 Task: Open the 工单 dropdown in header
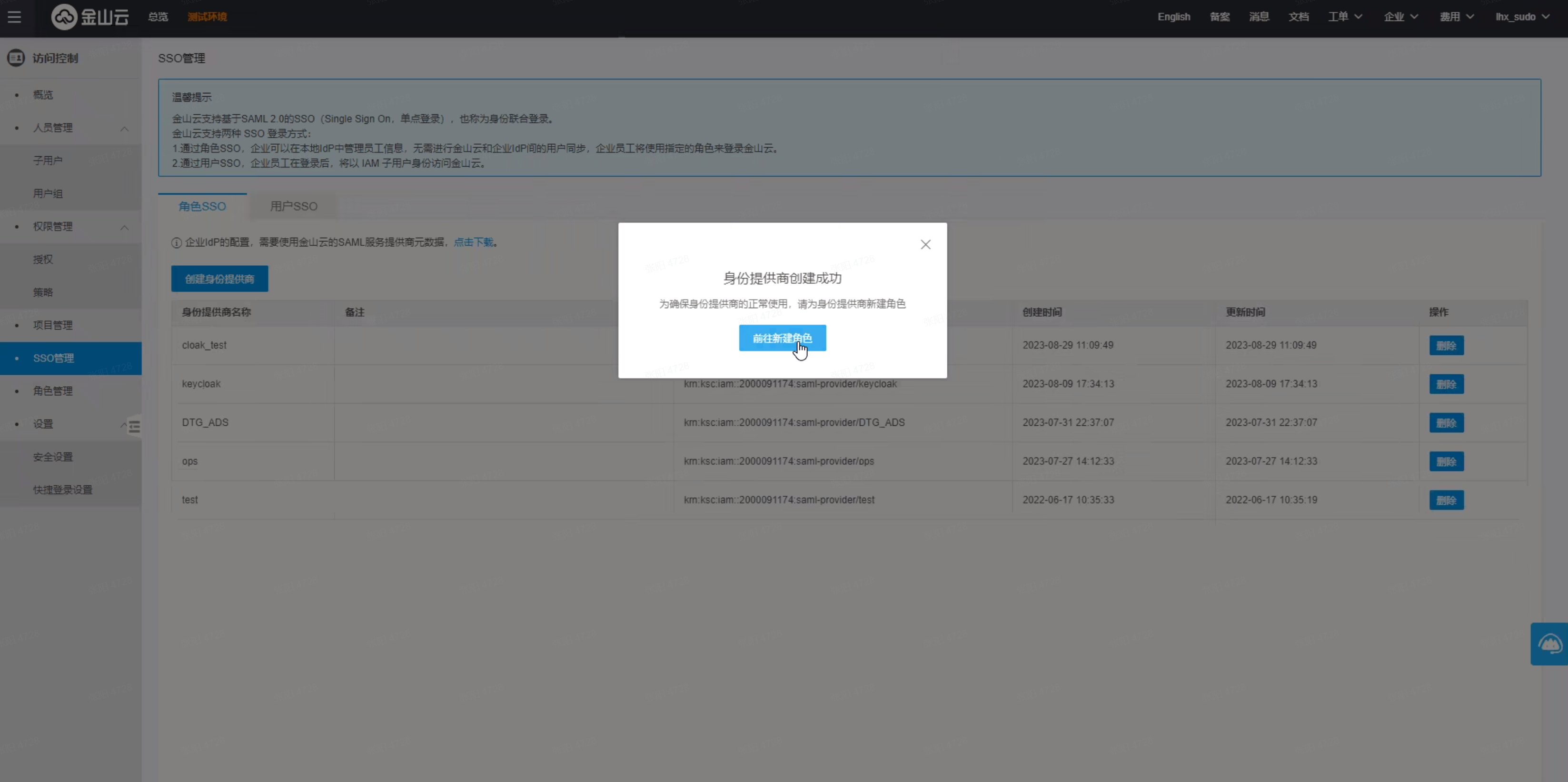1345,17
